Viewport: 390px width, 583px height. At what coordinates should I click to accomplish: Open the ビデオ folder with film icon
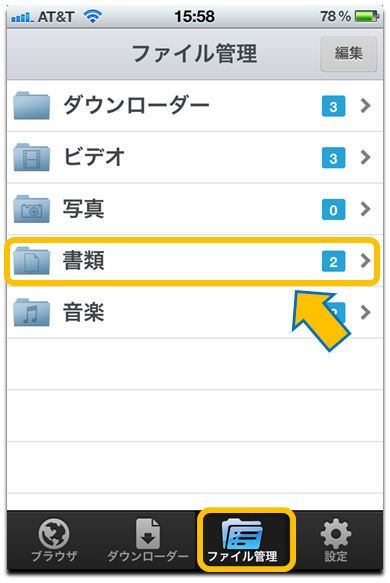tap(32, 158)
